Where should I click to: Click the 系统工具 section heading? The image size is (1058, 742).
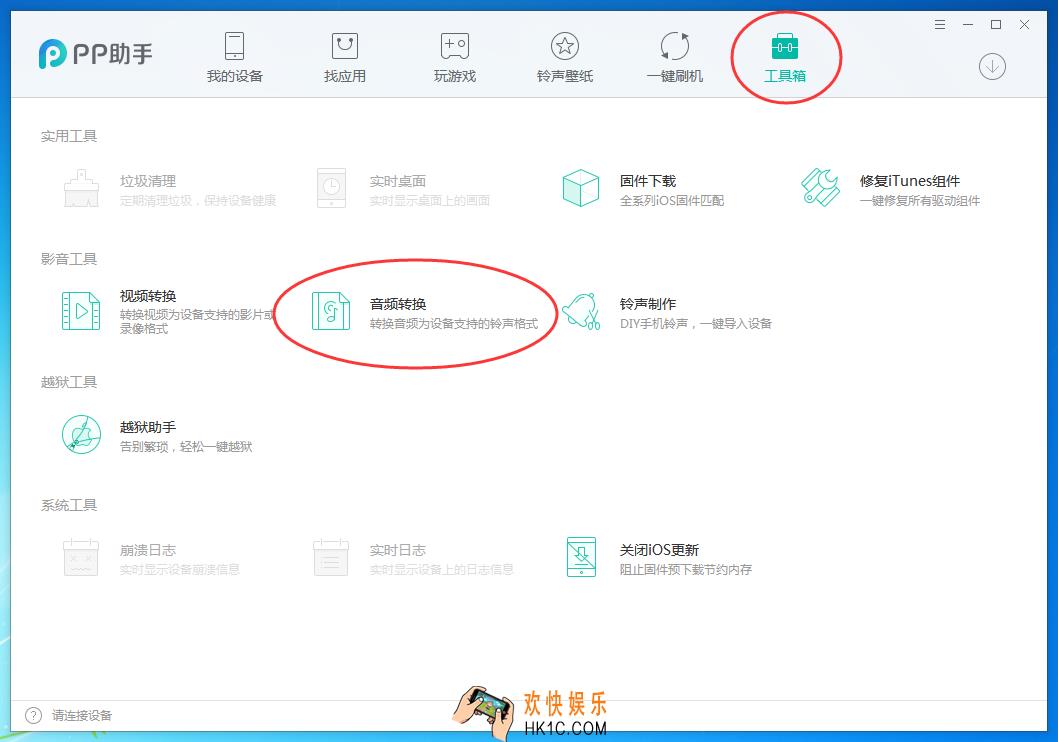(x=69, y=505)
